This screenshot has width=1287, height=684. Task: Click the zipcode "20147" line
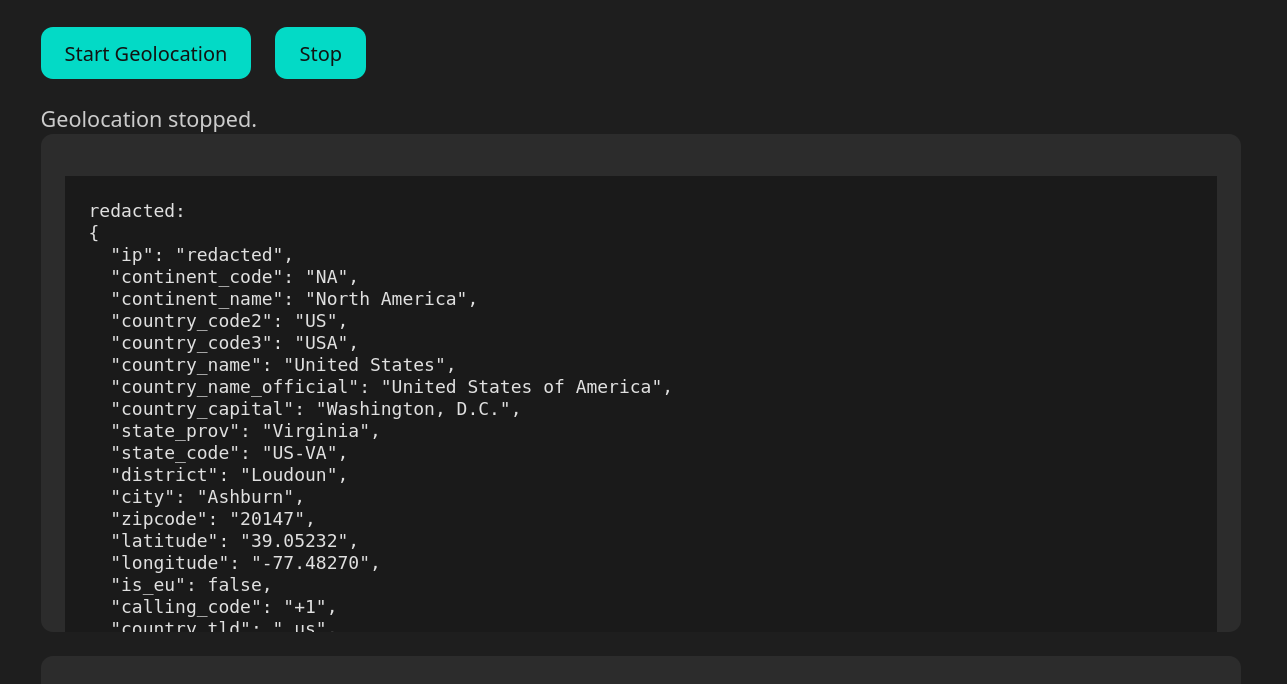[213, 518]
